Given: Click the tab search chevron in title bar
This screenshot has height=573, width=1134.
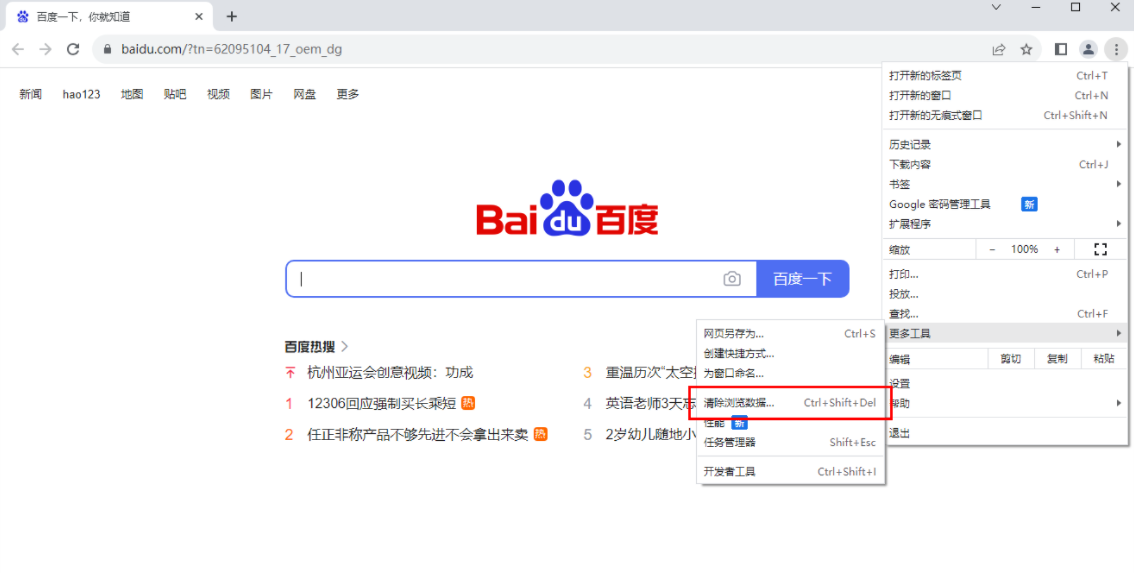Looking at the screenshot, I should pos(996,7).
